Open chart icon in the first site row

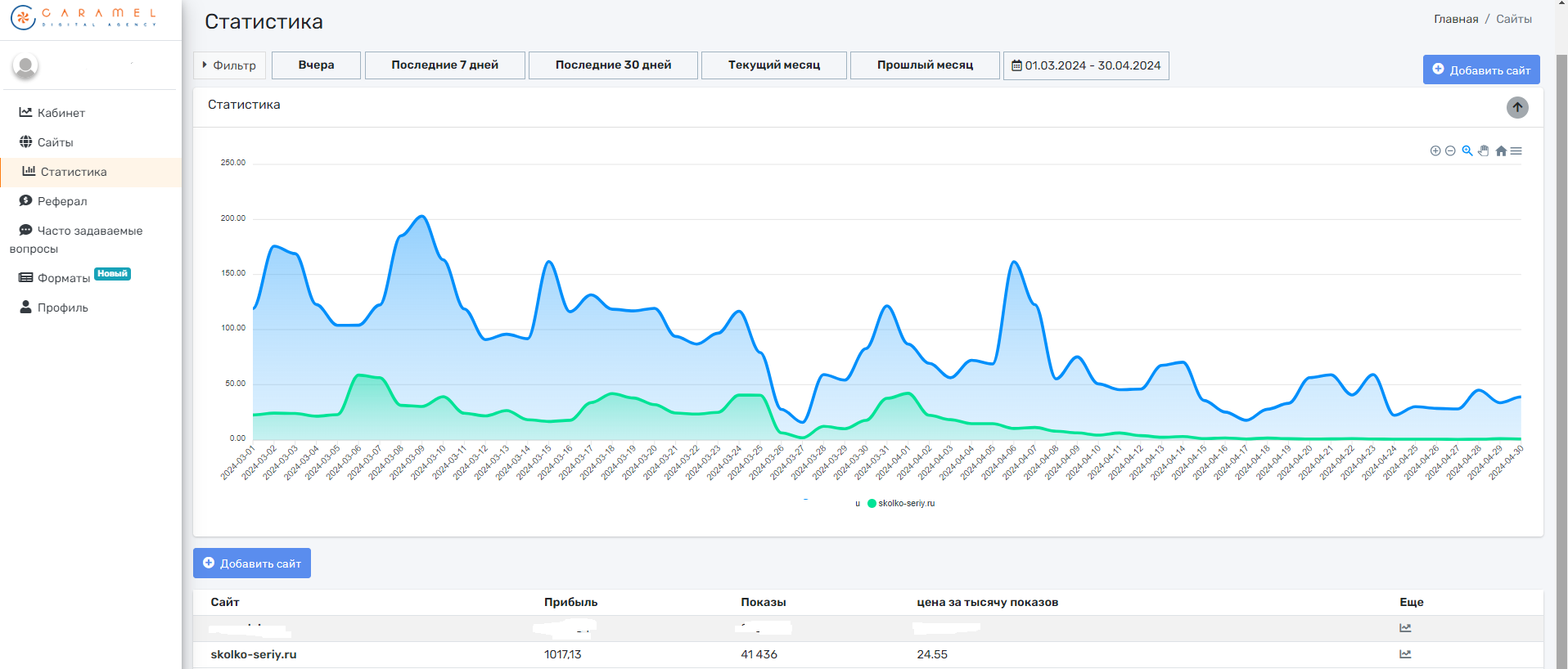click(x=1405, y=627)
